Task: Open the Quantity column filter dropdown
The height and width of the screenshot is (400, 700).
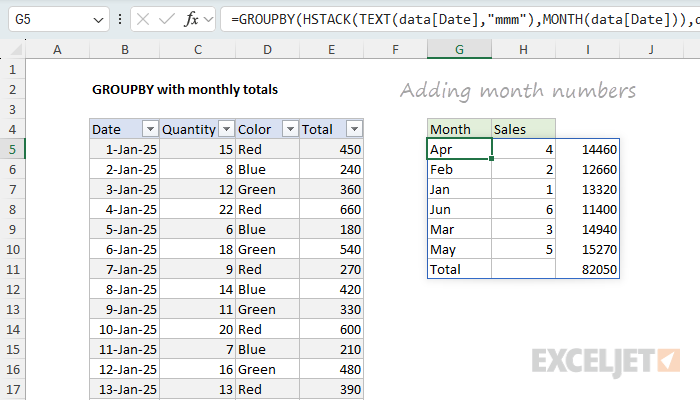Action: point(226,129)
